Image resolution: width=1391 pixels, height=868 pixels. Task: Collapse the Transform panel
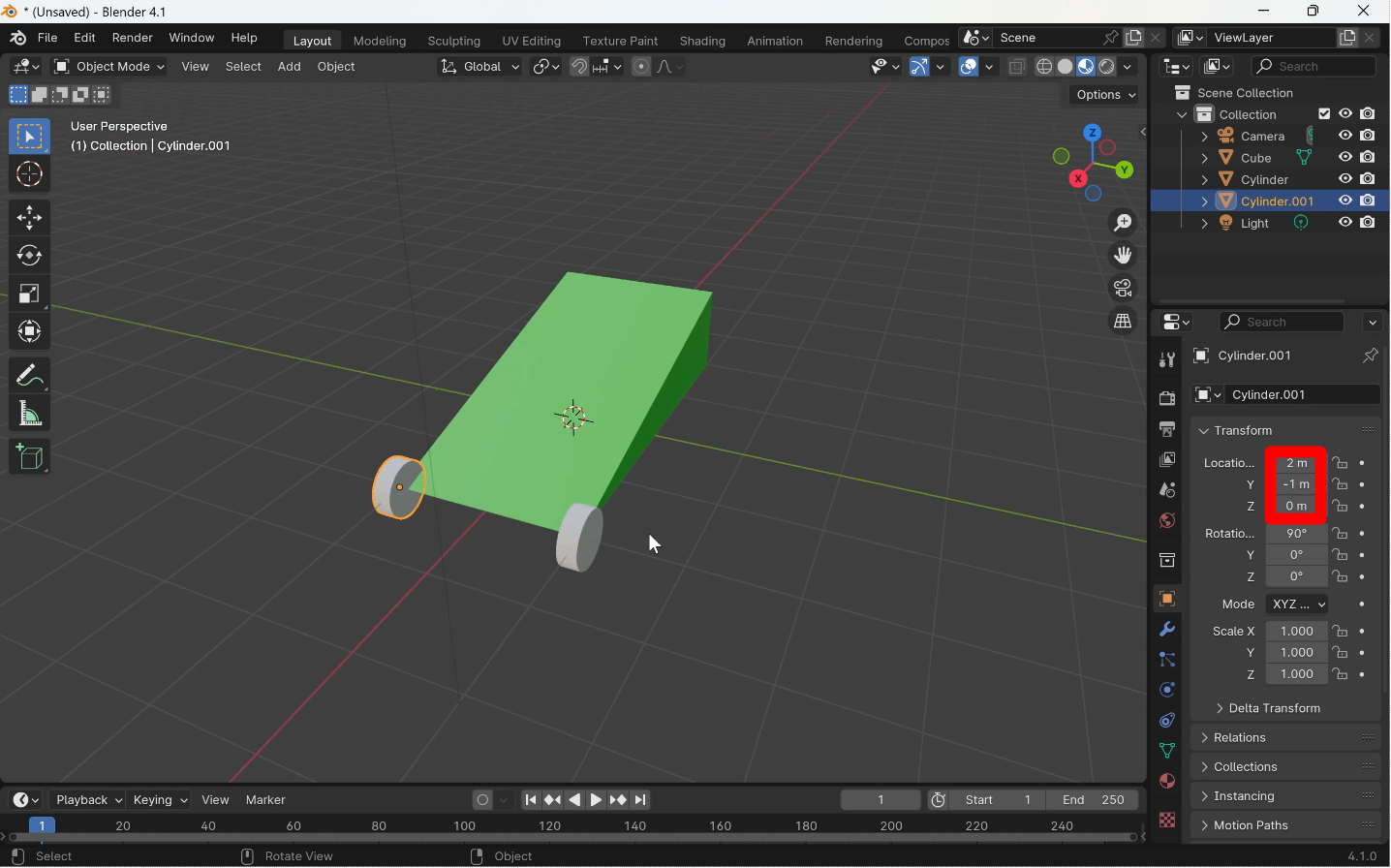pyautogui.click(x=1286, y=431)
